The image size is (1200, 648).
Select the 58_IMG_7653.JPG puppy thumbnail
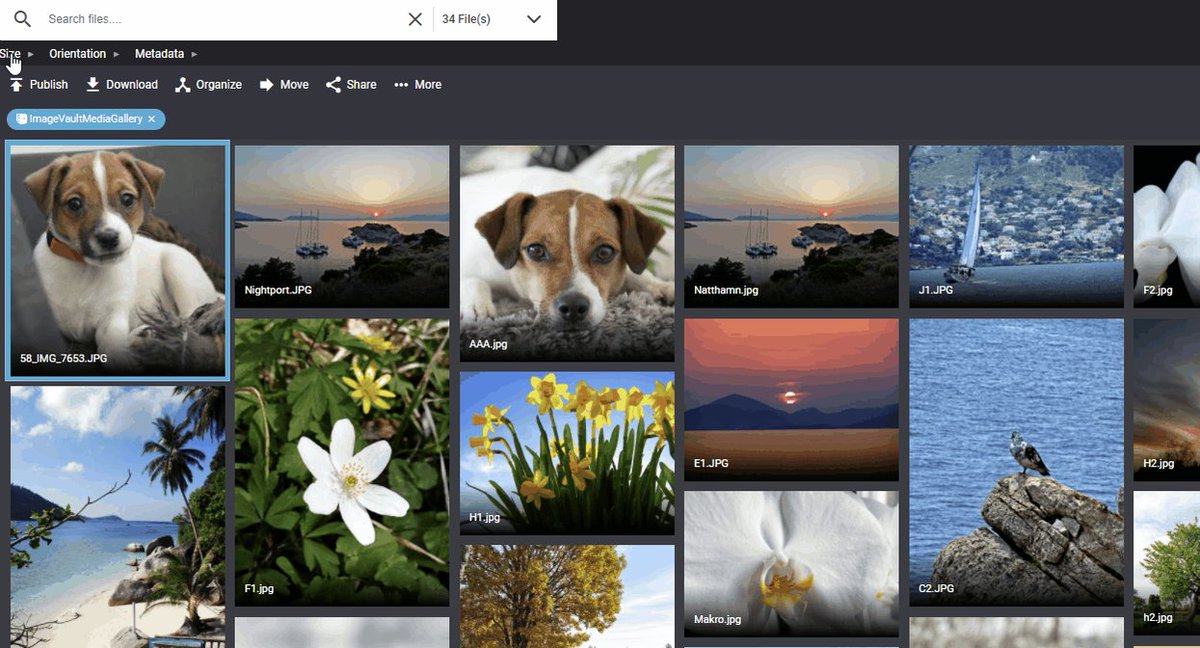(x=118, y=261)
